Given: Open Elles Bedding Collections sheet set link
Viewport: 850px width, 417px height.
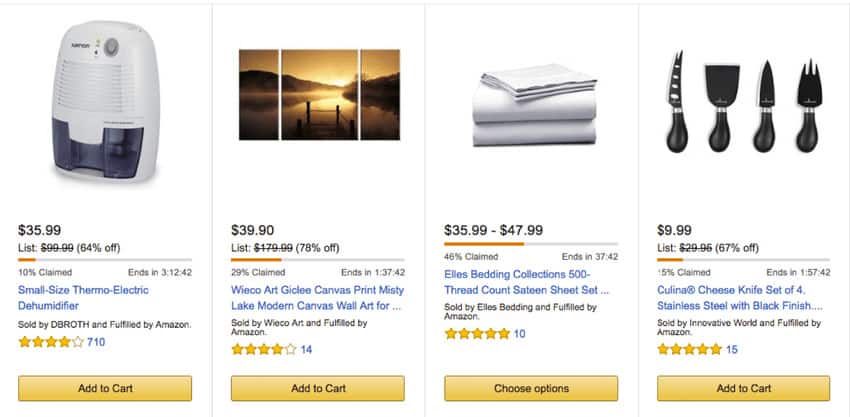Looking at the screenshot, I should [526, 282].
